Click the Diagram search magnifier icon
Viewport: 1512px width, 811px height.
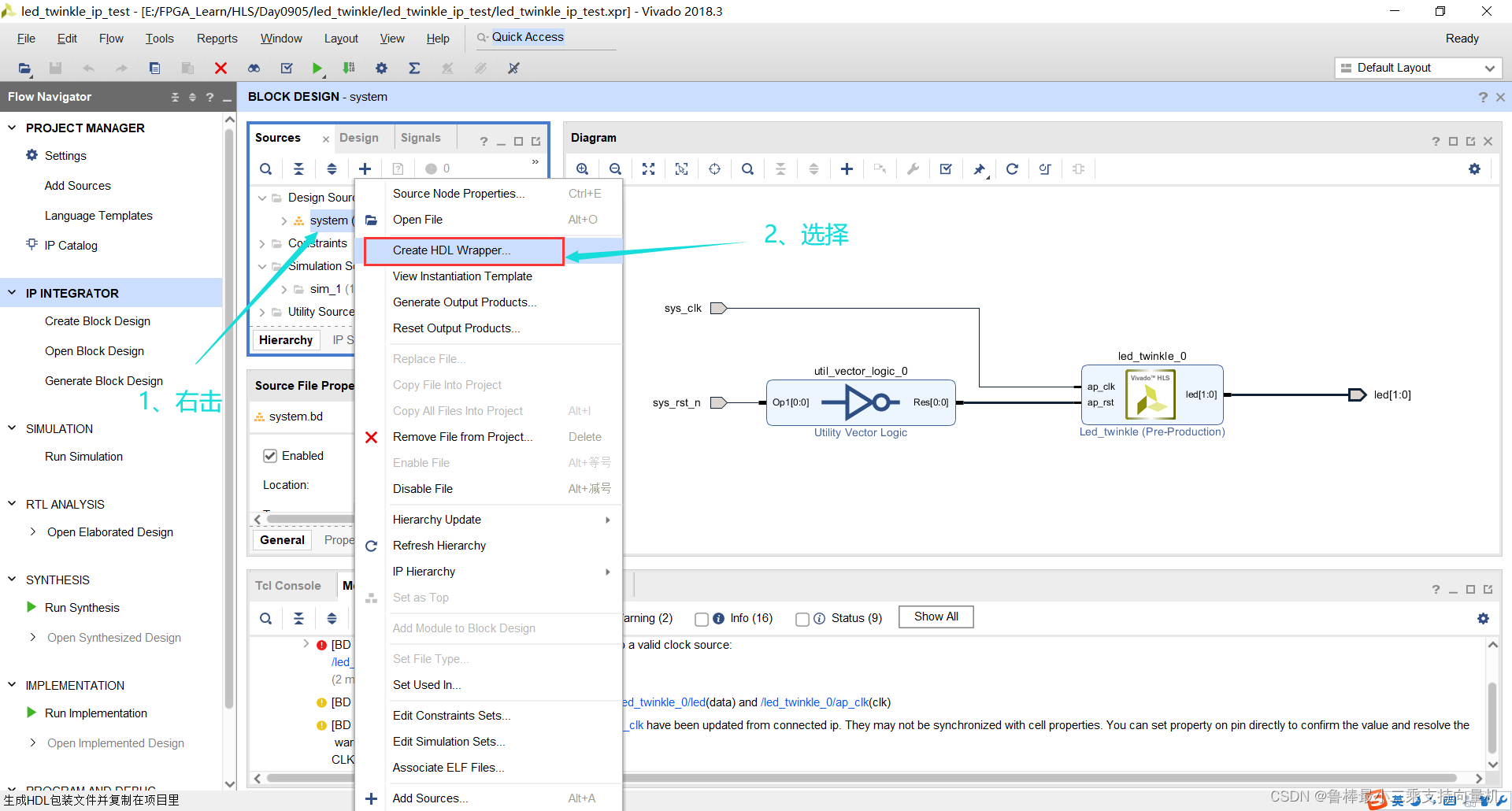click(747, 168)
